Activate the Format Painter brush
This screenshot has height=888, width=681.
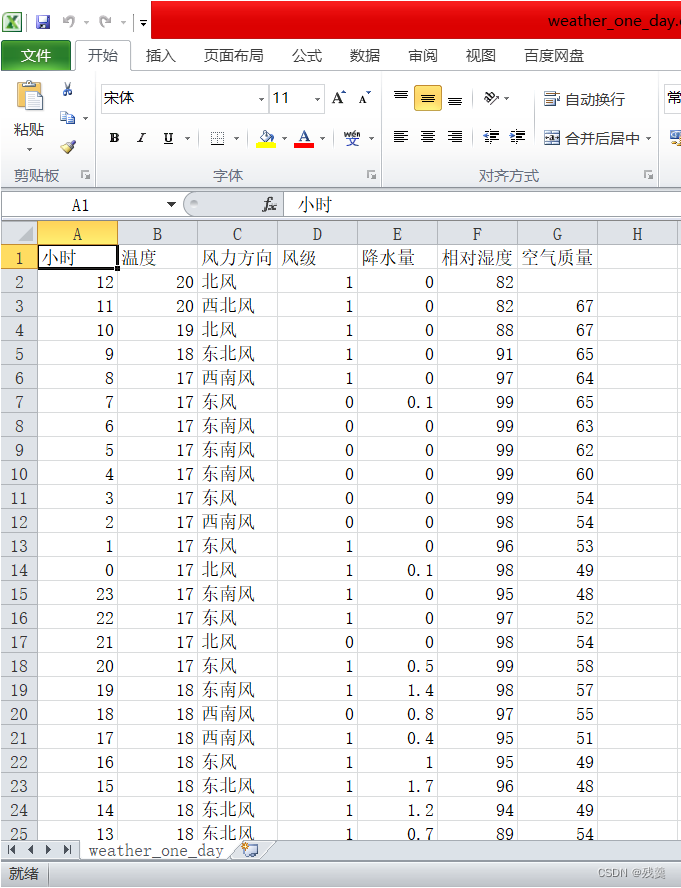click(69, 147)
